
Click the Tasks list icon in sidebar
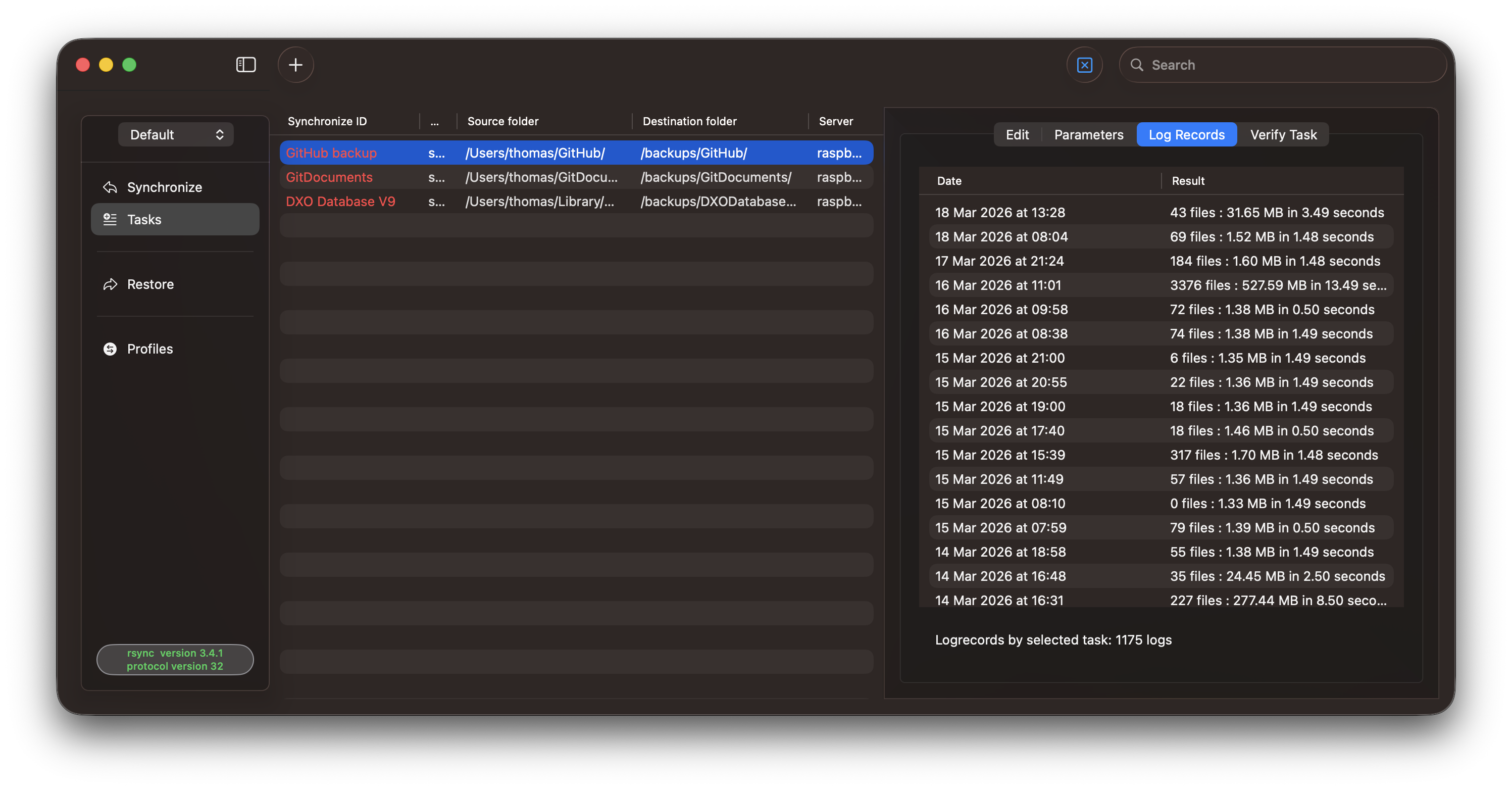[x=110, y=220]
